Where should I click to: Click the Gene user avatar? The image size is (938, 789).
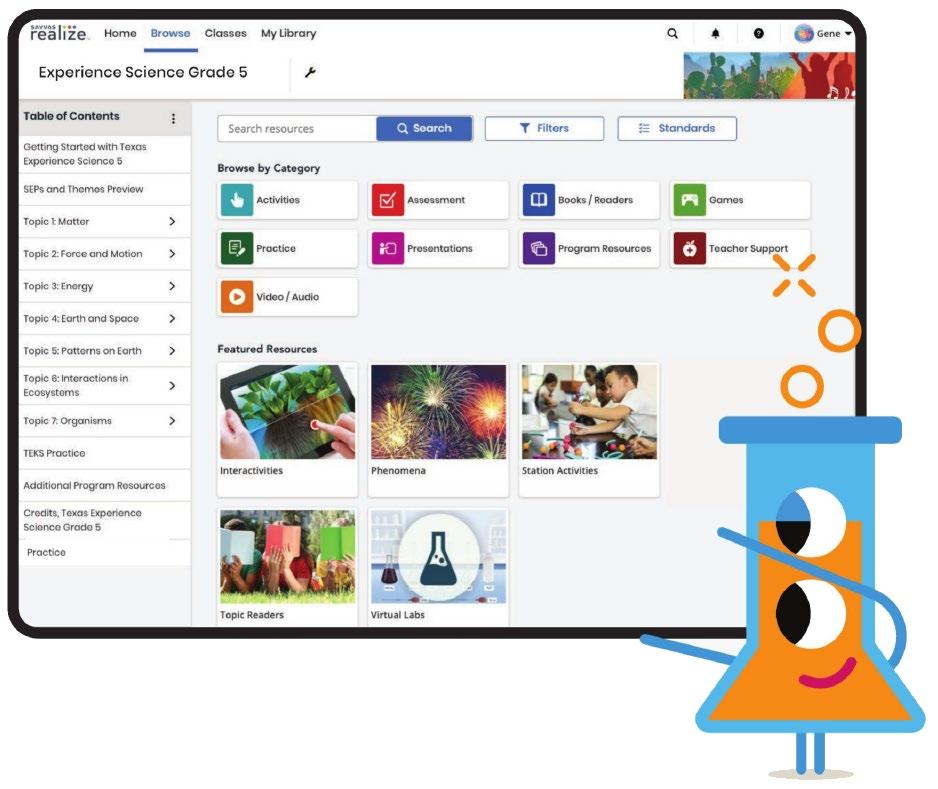(x=803, y=33)
